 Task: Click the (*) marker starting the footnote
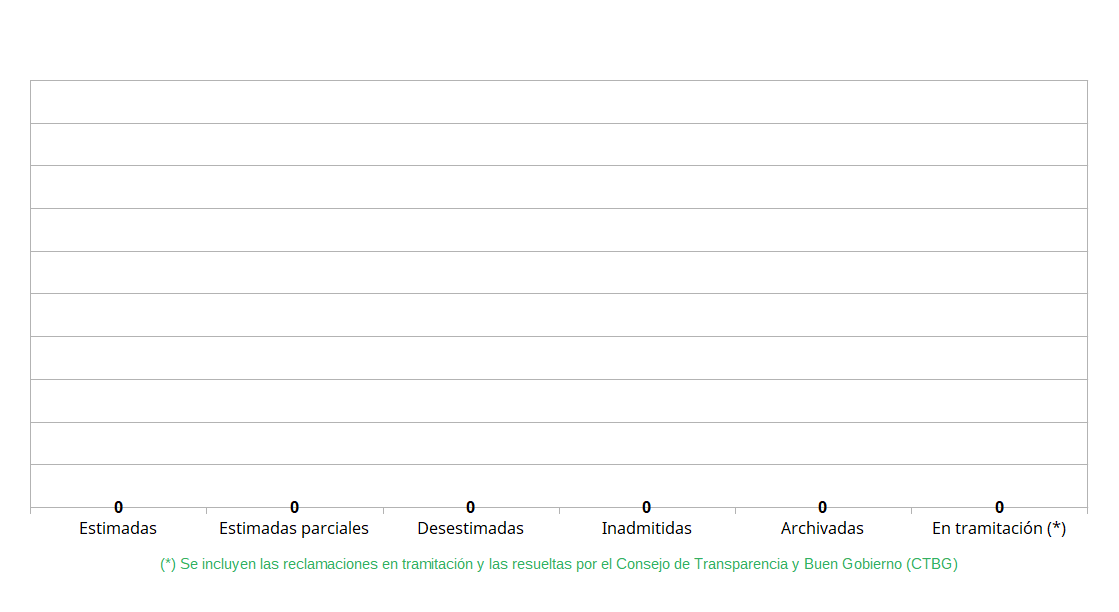[168, 564]
